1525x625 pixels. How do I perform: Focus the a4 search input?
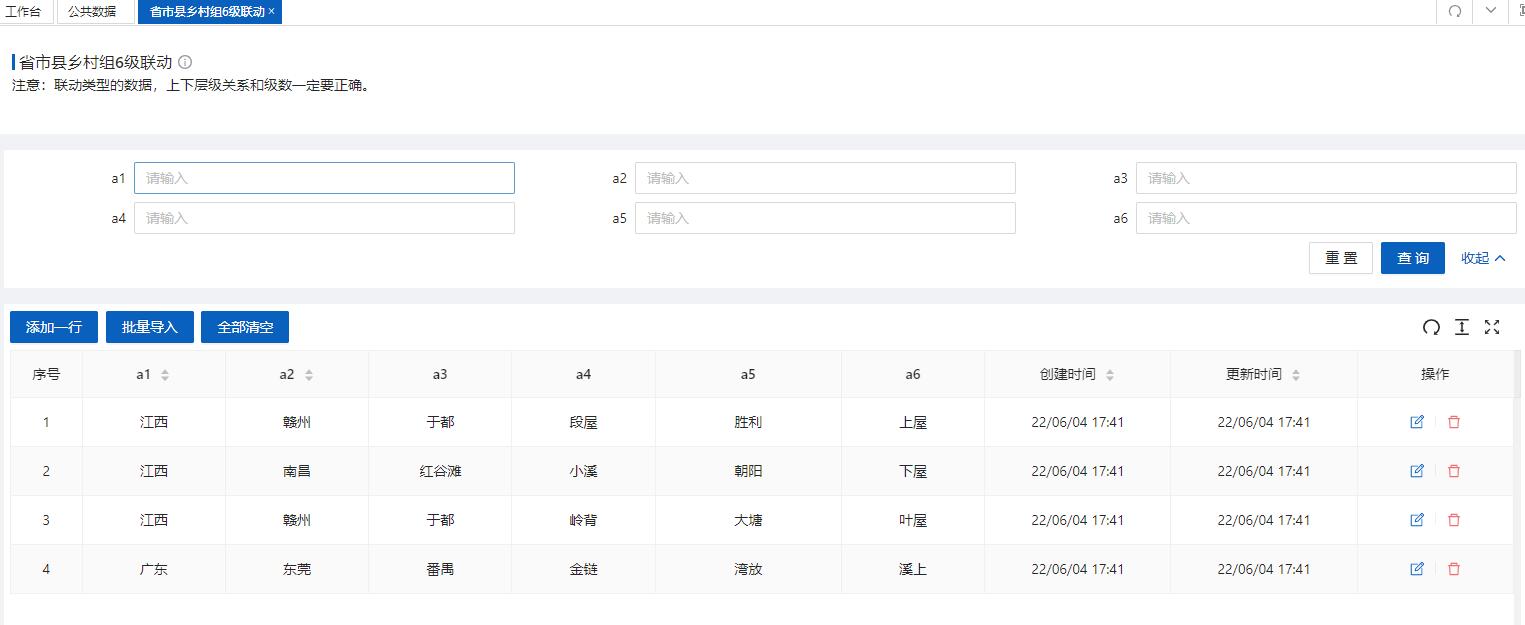324,218
